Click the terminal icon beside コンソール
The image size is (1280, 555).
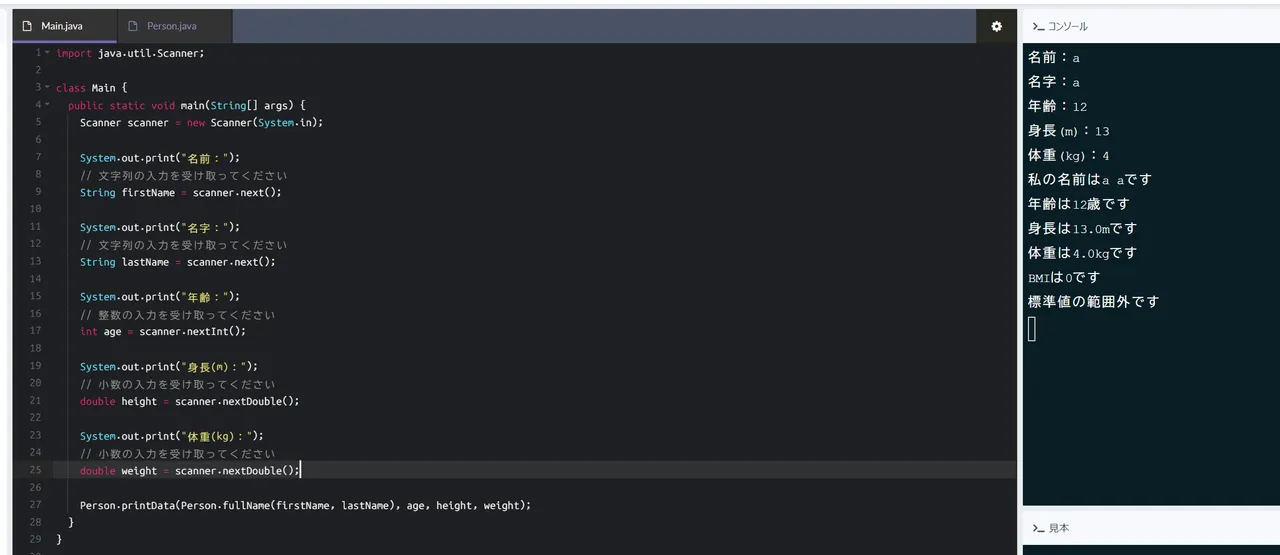click(1038, 27)
